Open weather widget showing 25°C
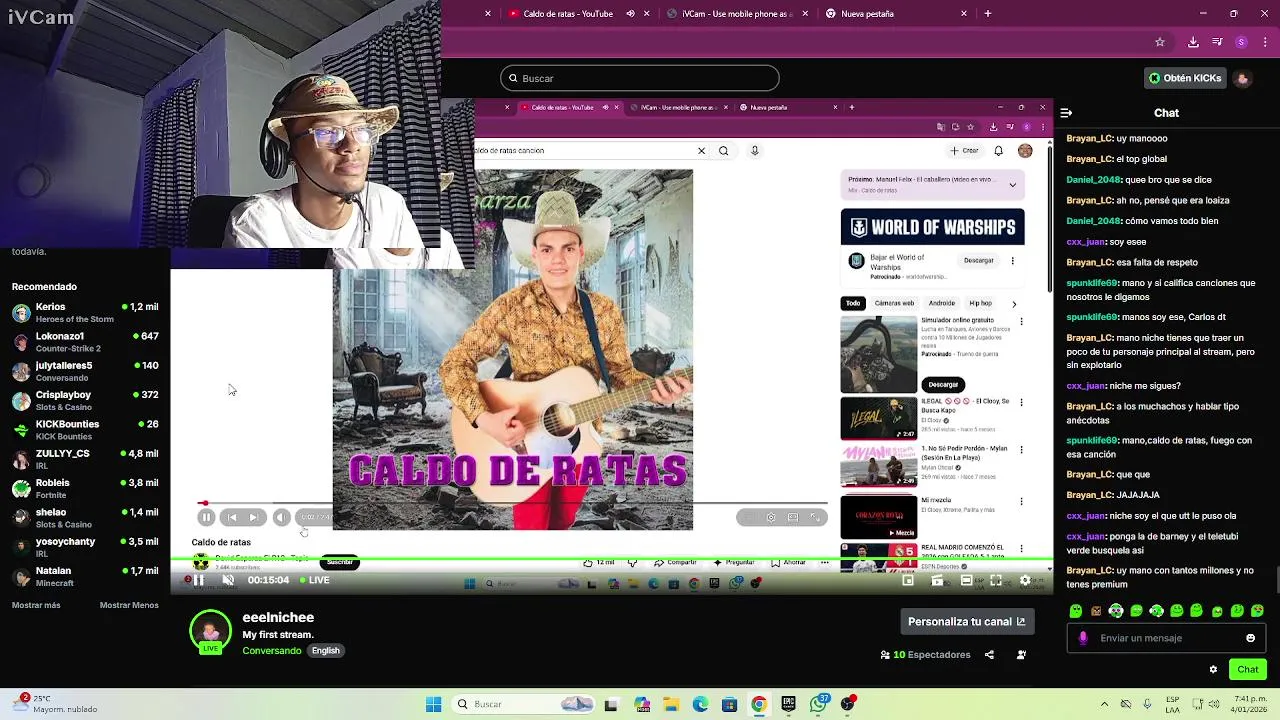The image size is (1280, 720). [56, 704]
